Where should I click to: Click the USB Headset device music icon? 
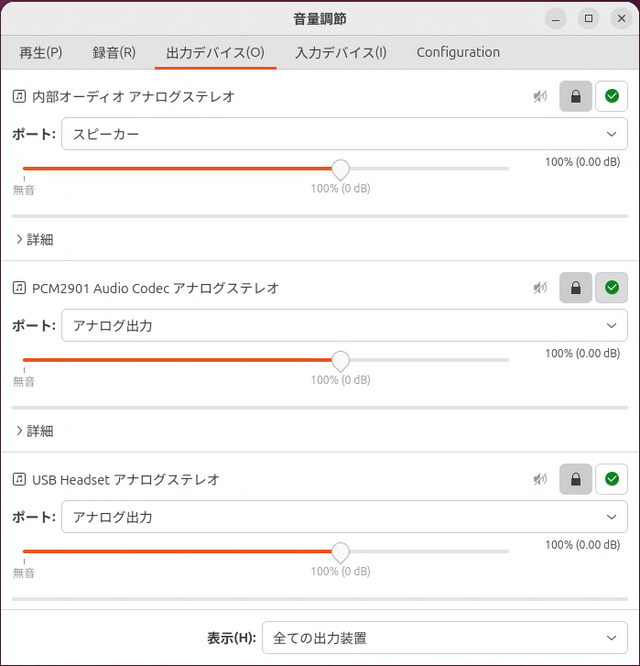click(x=19, y=480)
